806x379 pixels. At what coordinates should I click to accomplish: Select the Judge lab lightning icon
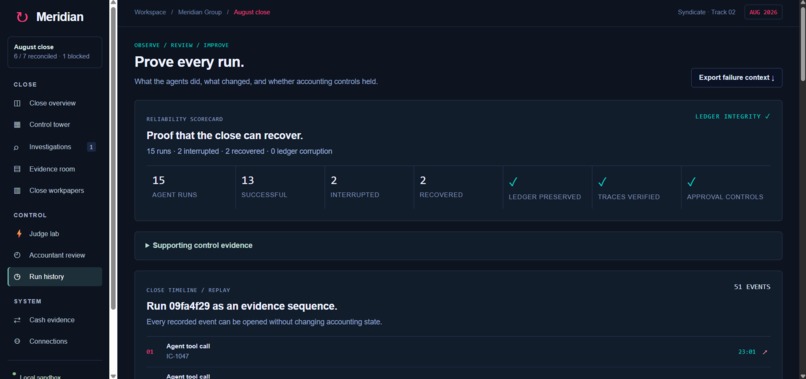pyautogui.click(x=19, y=234)
